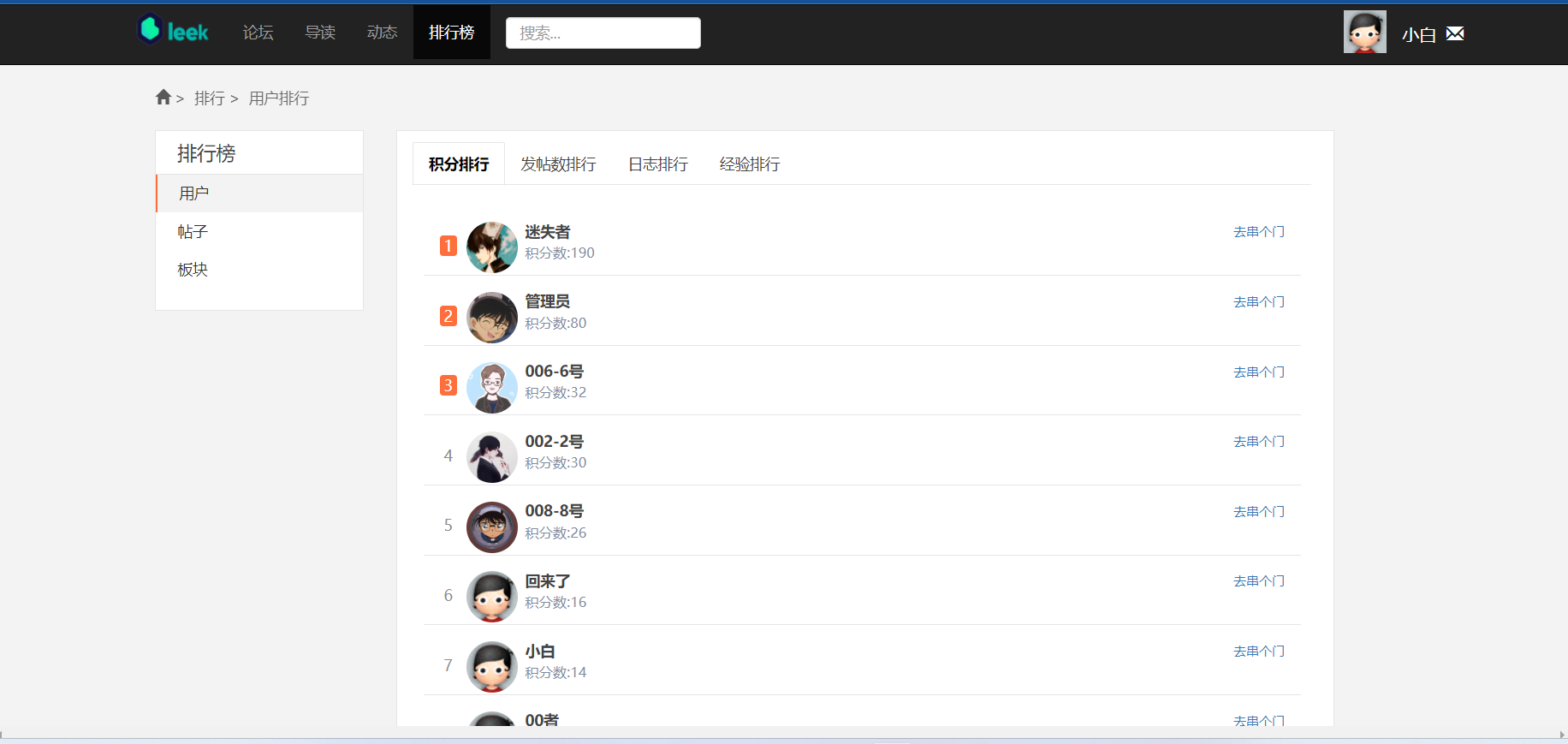
Task: Focus the 搜索 search box
Action: click(603, 33)
